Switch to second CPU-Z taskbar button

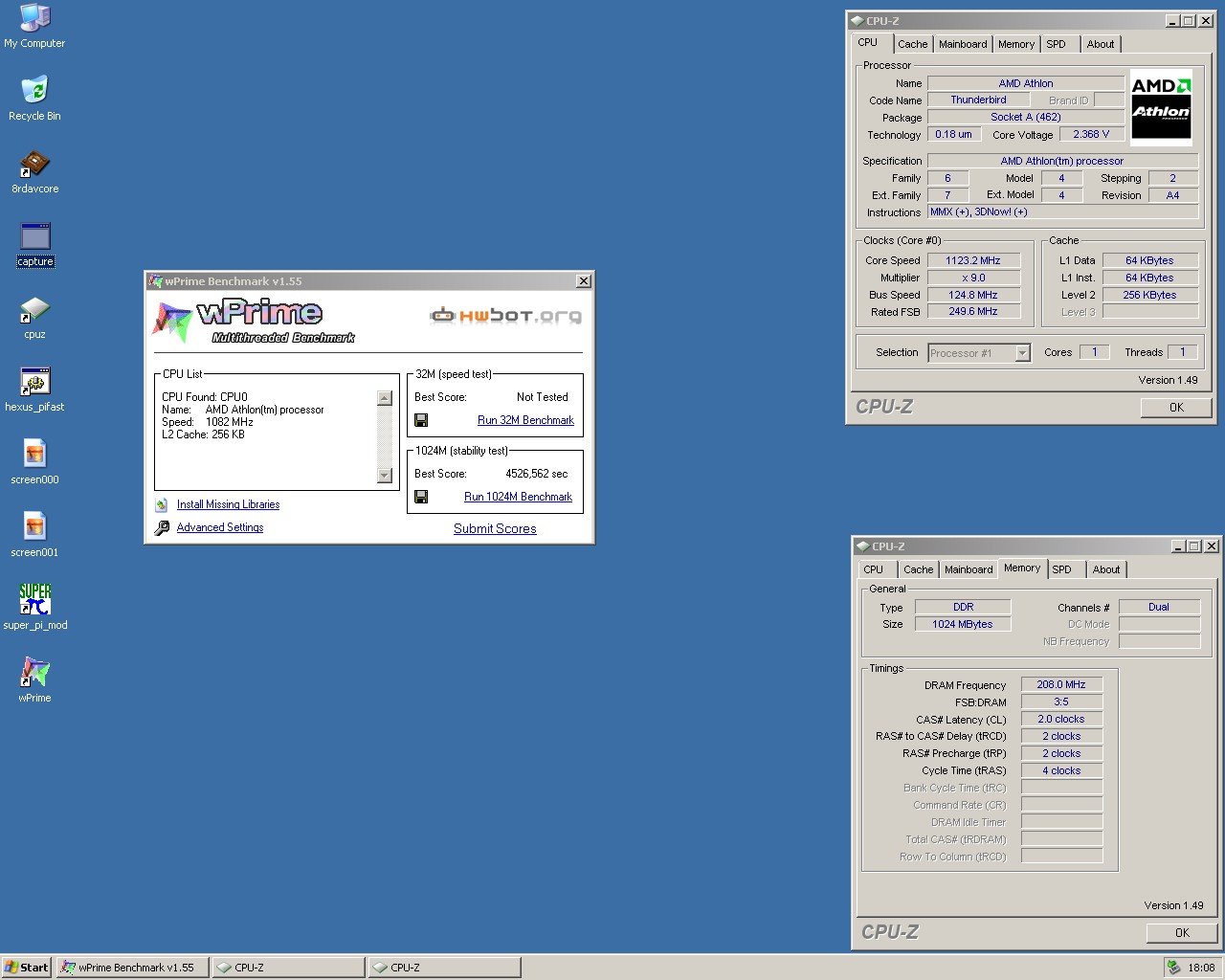(445, 968)
